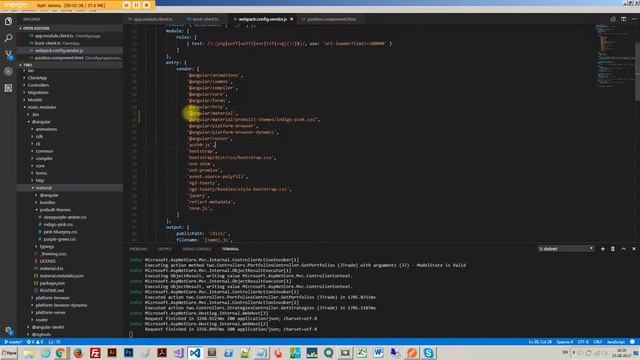Open LICENSE file in explorer
This screenshot has width=640, height=360.
[47, 261]
